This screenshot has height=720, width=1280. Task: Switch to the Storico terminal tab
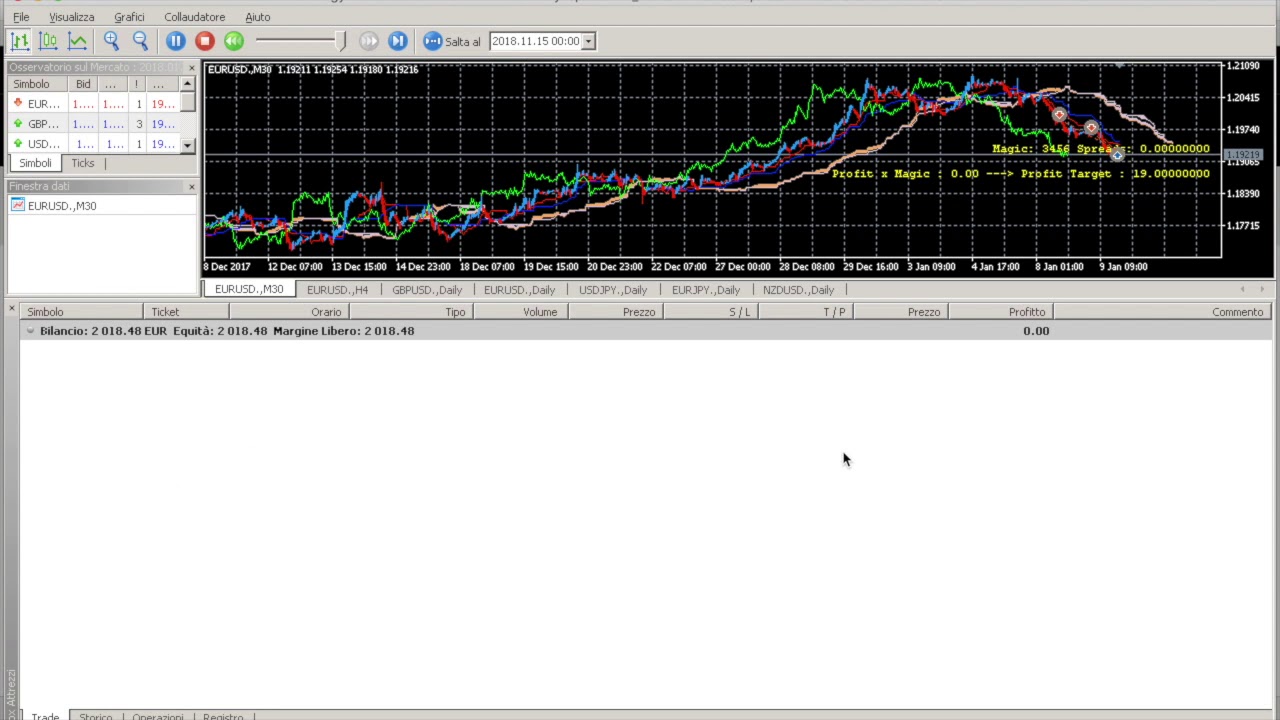tap(96, 716)
